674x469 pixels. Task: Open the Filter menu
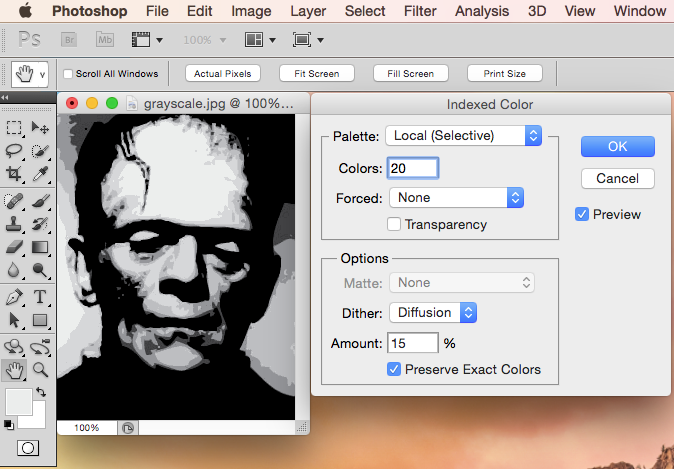click(420, 11)
